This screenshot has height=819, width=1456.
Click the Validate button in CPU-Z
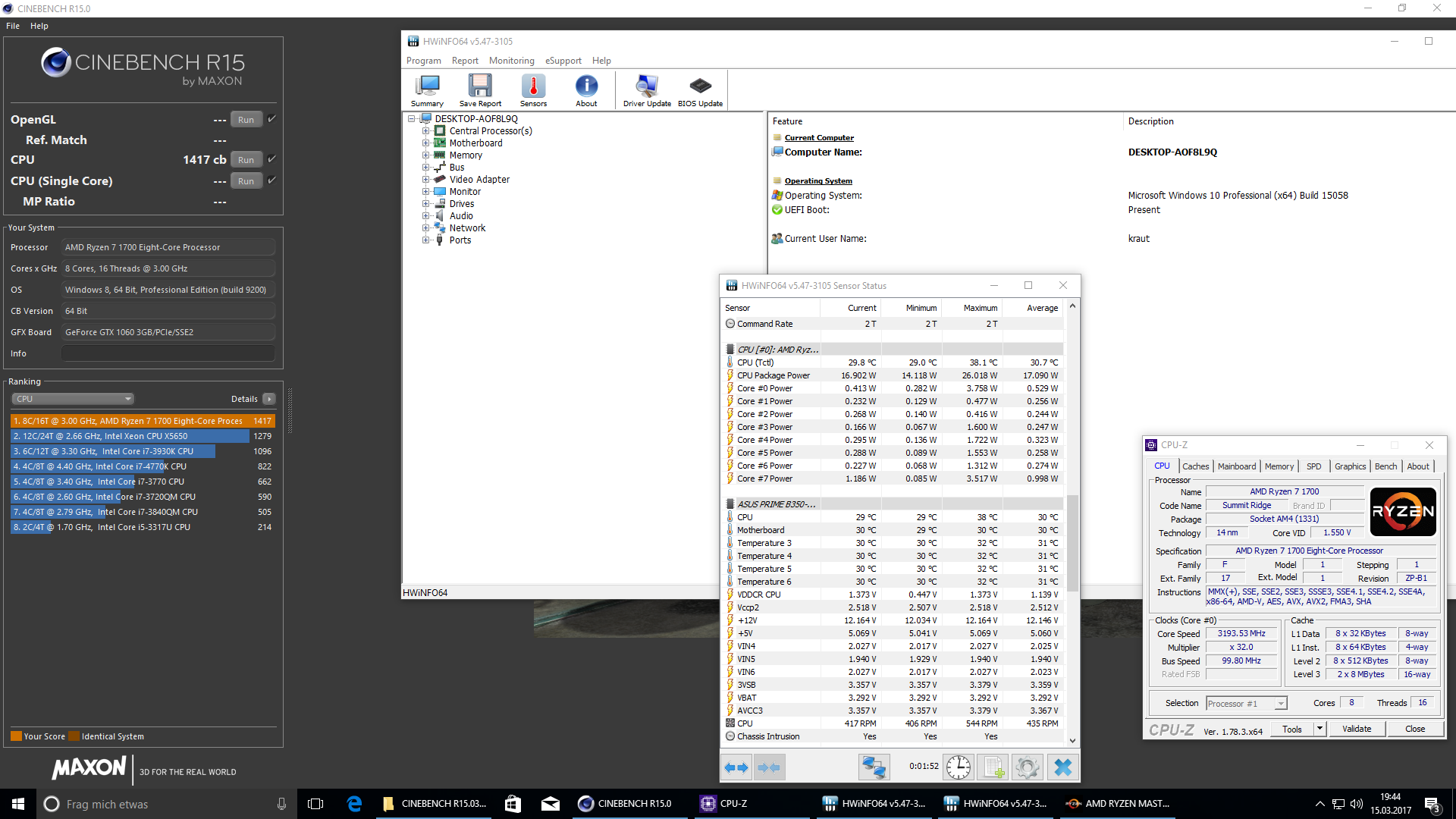(1356, 729)
